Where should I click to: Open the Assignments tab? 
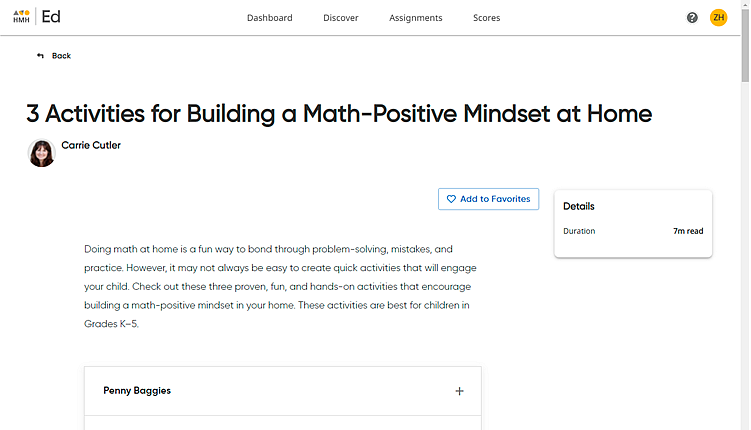(416, 18)
